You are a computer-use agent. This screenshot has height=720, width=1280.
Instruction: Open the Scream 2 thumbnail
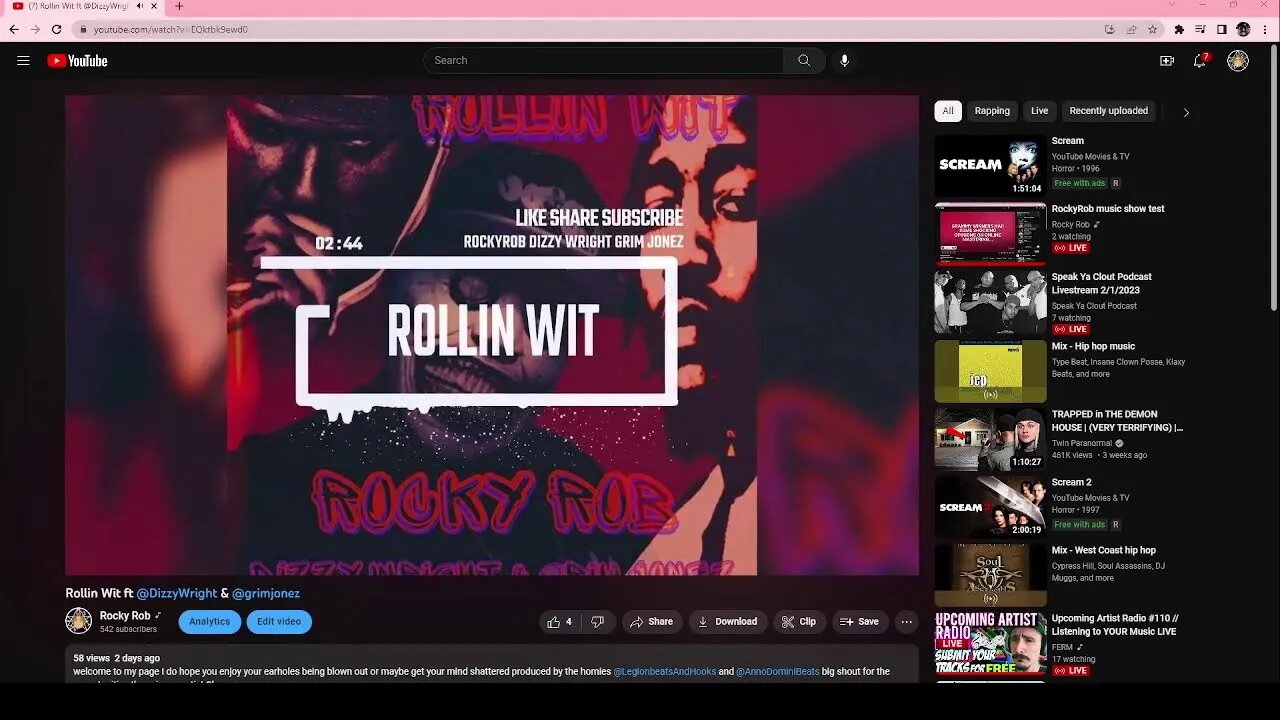(x=990, y=507)
